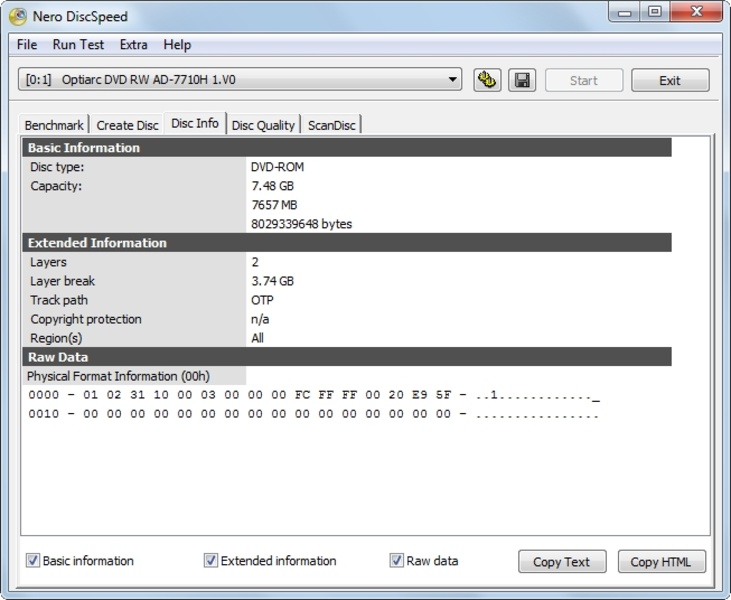731x600 pixels.
Task: Click the Capacity label
Action: 56,186
